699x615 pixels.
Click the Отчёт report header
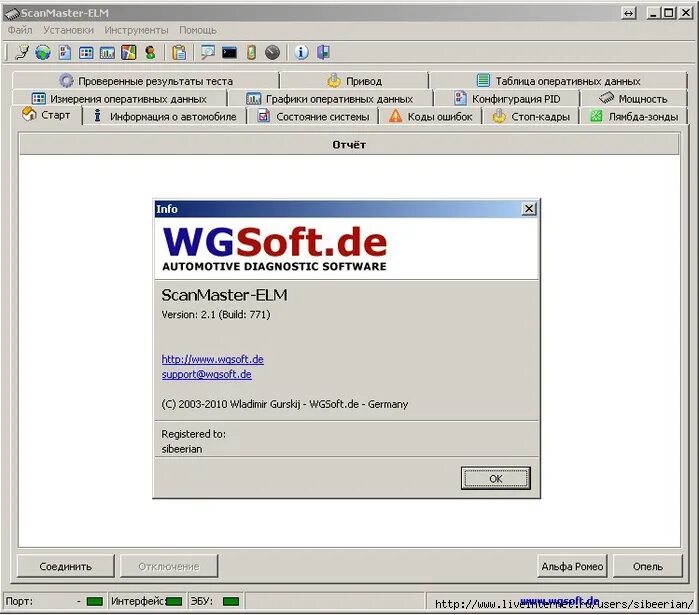pos(349,144)
